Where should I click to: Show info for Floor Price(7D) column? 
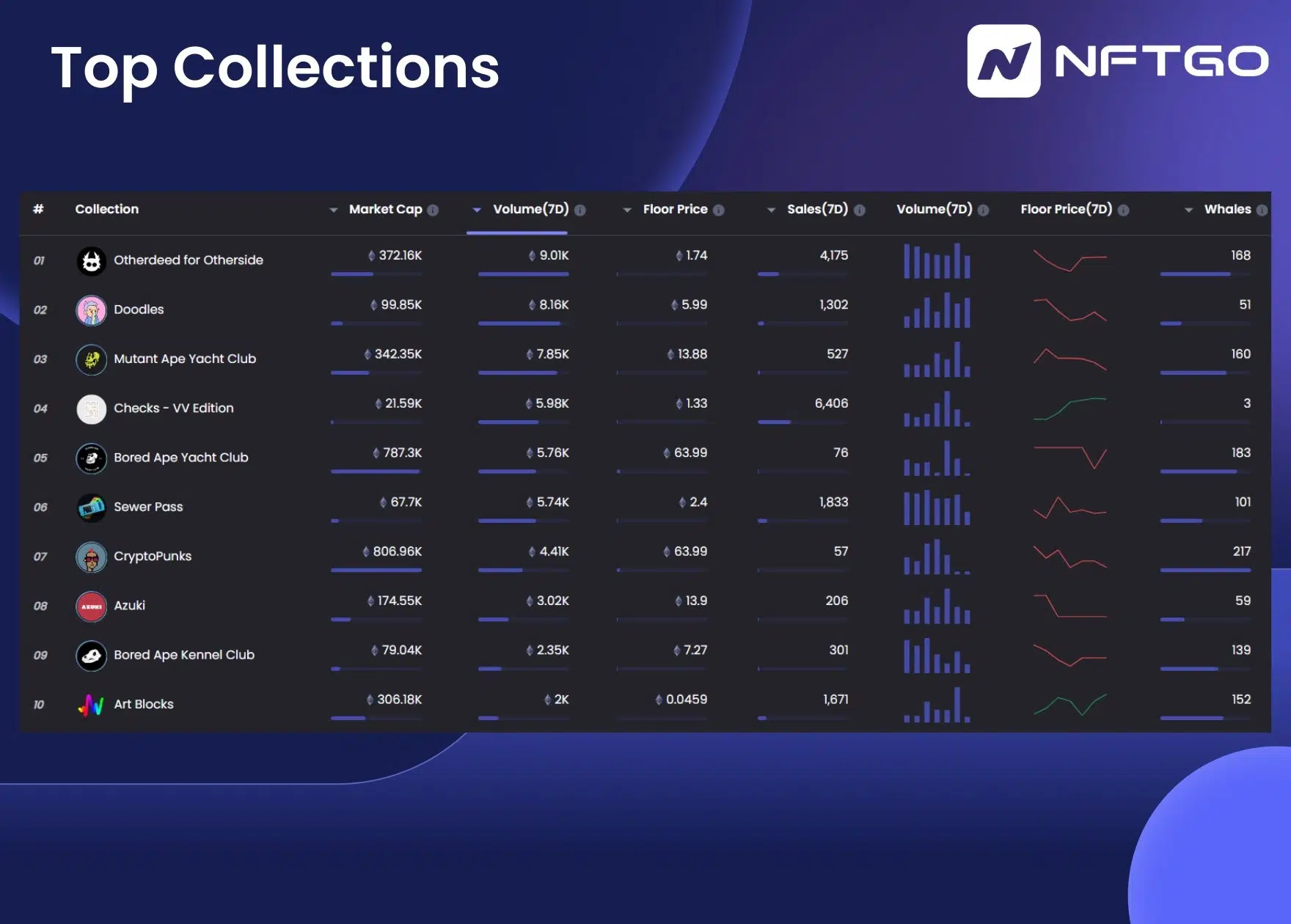[1123, 210]
